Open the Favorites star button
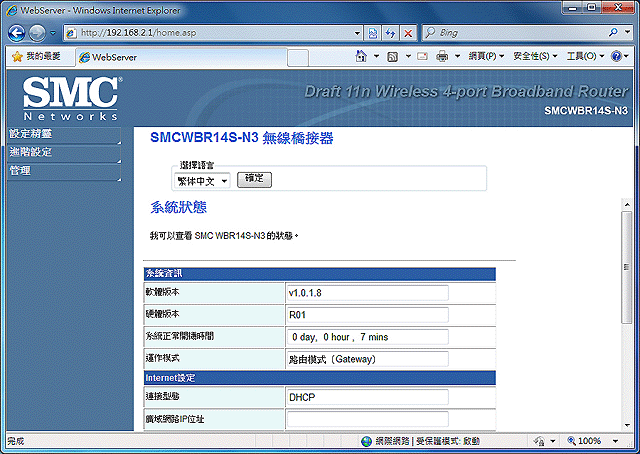The height and width of the screenshot is (454, 640). [36, 56]
